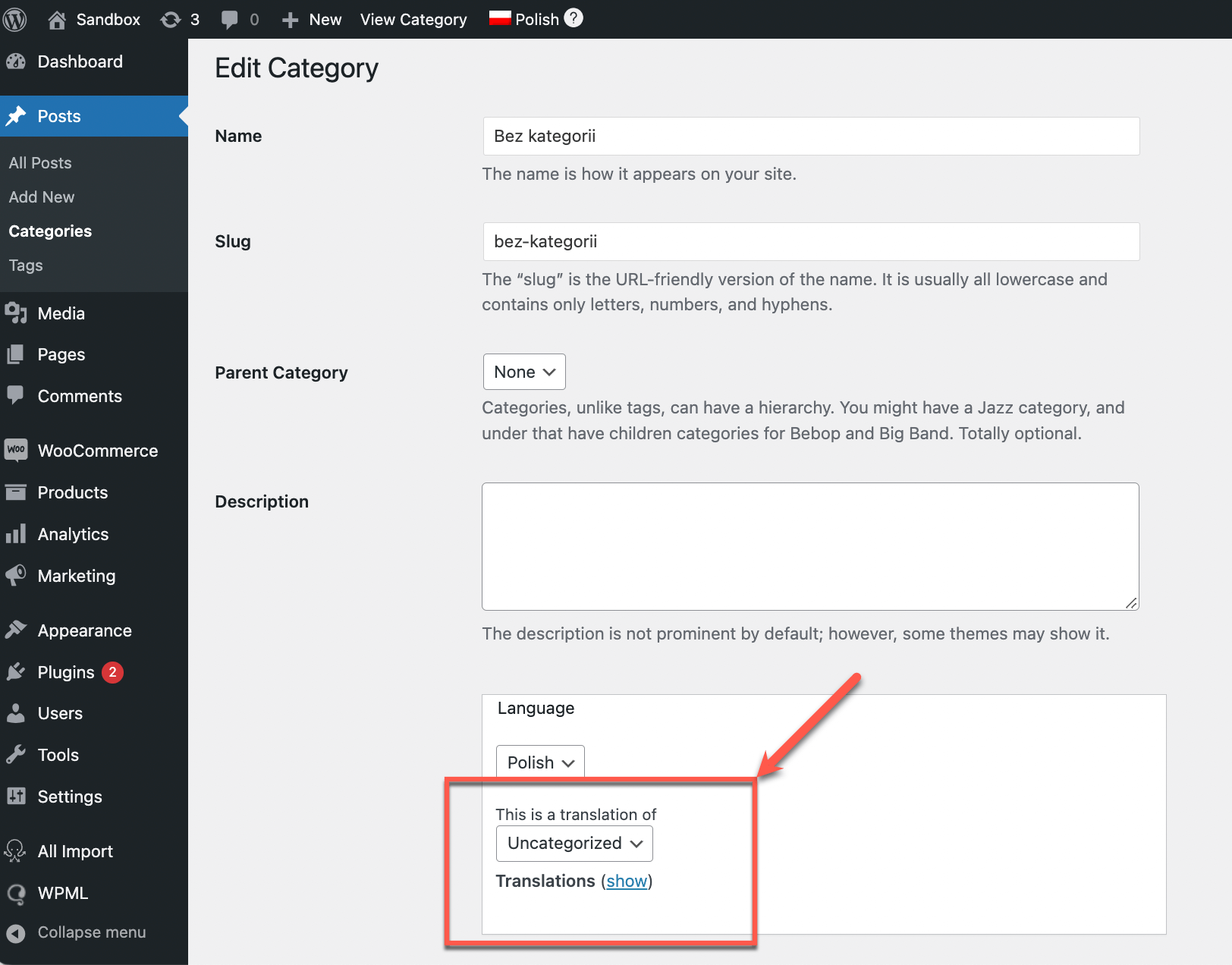
Task: Click the Sandbox site name link
Action: (108, 20)
